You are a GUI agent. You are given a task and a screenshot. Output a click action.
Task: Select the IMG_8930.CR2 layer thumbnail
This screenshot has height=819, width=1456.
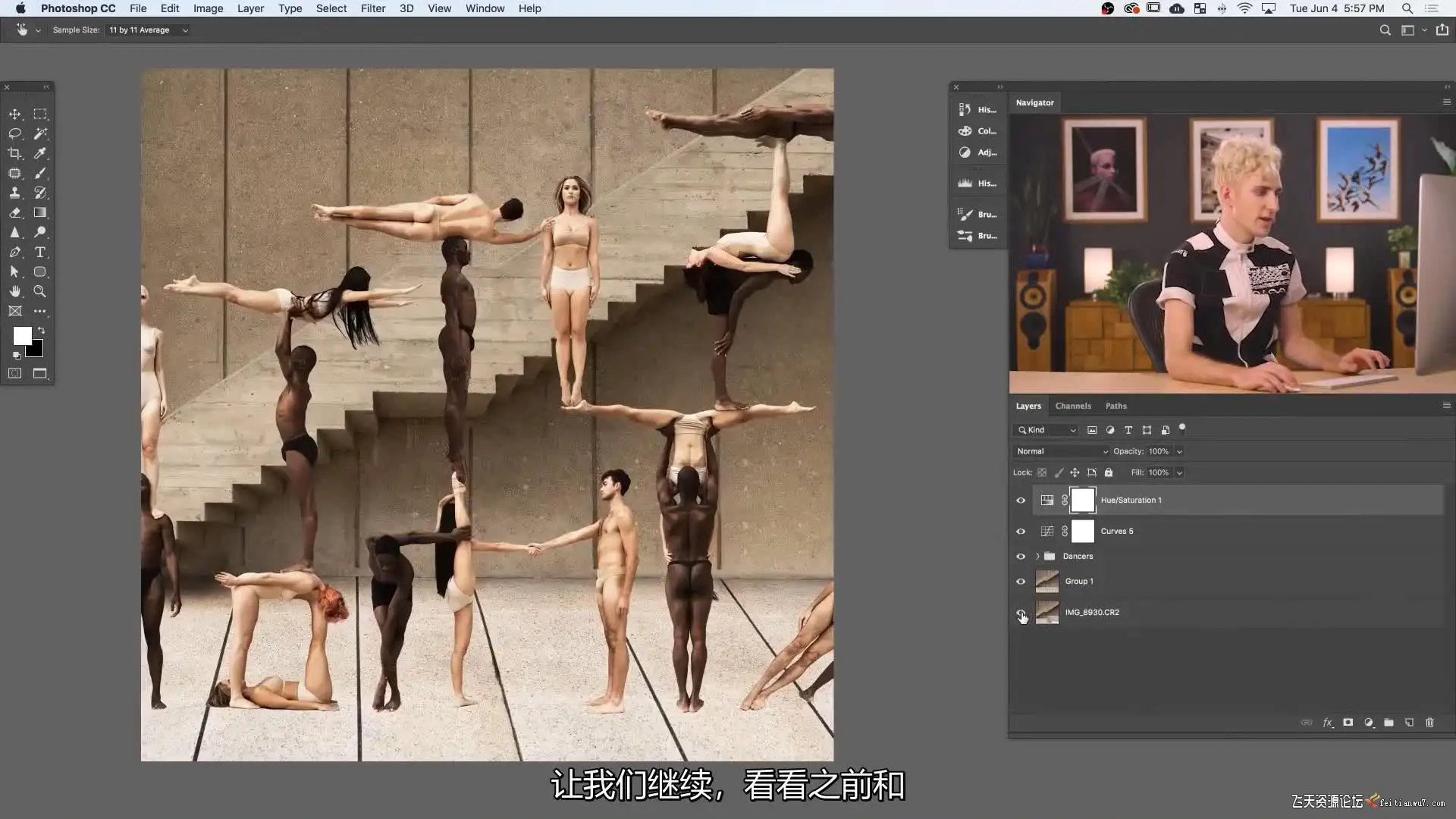pyautogui.click(x=1047, y=613)
